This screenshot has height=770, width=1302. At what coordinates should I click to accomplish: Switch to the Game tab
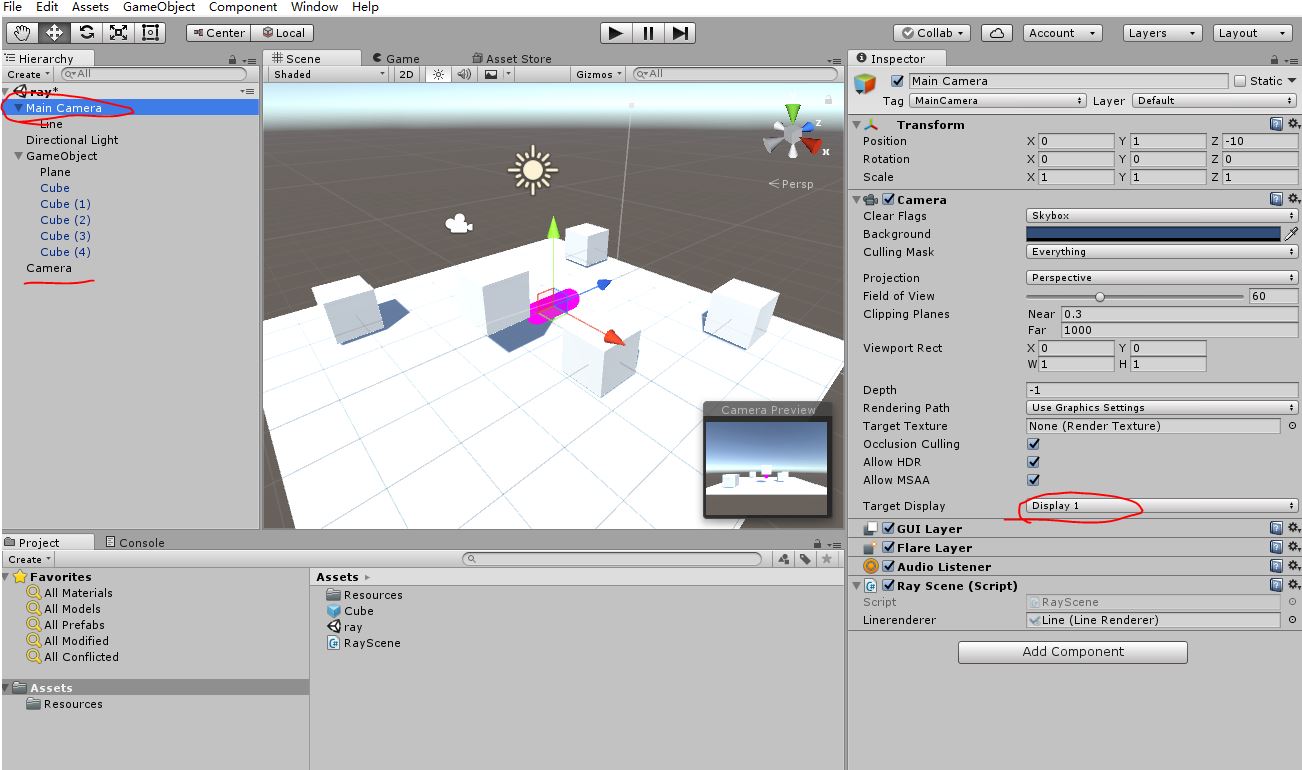tap(396, 58)
